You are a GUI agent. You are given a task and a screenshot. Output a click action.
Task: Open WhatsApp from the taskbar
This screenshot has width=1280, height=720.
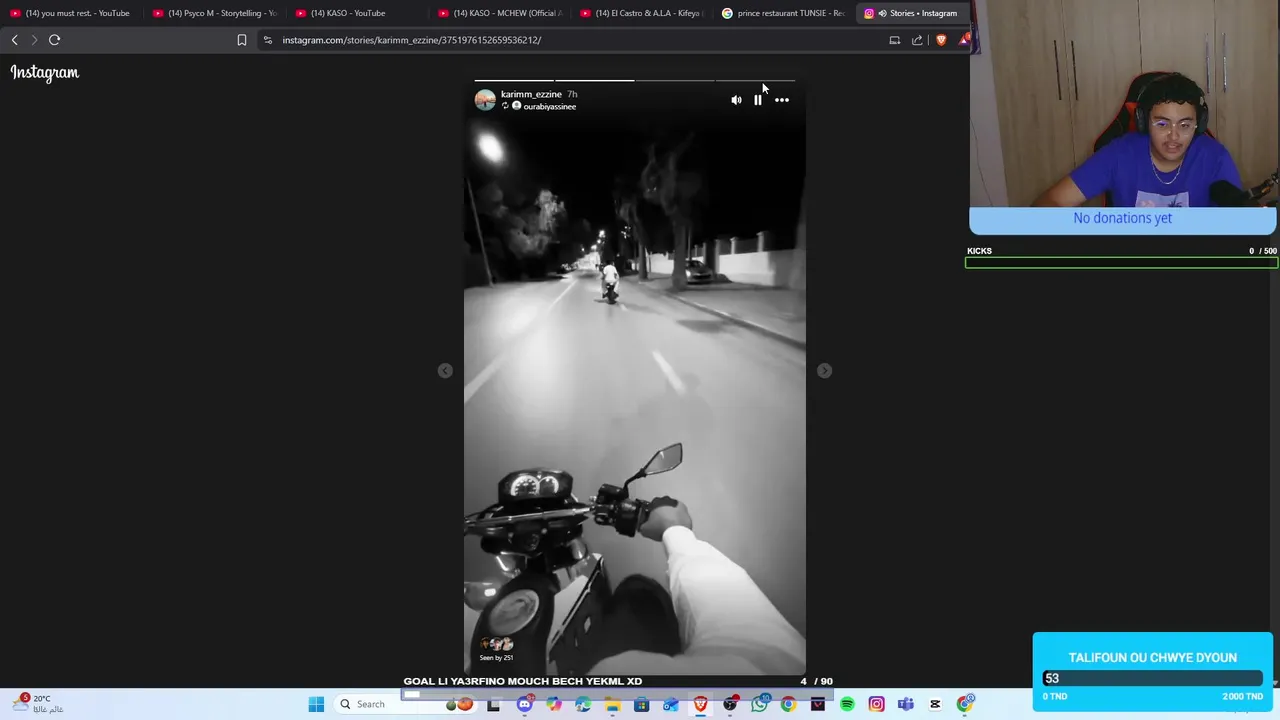click(x=759, y=704)
